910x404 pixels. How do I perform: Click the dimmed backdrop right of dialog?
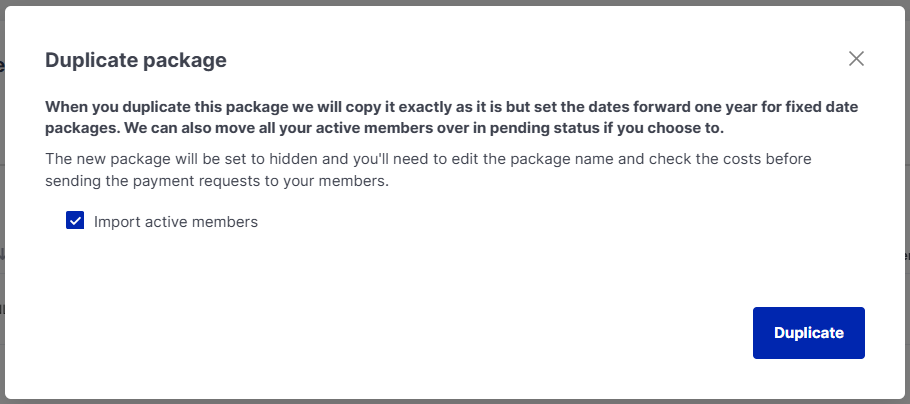coord(907,200)
